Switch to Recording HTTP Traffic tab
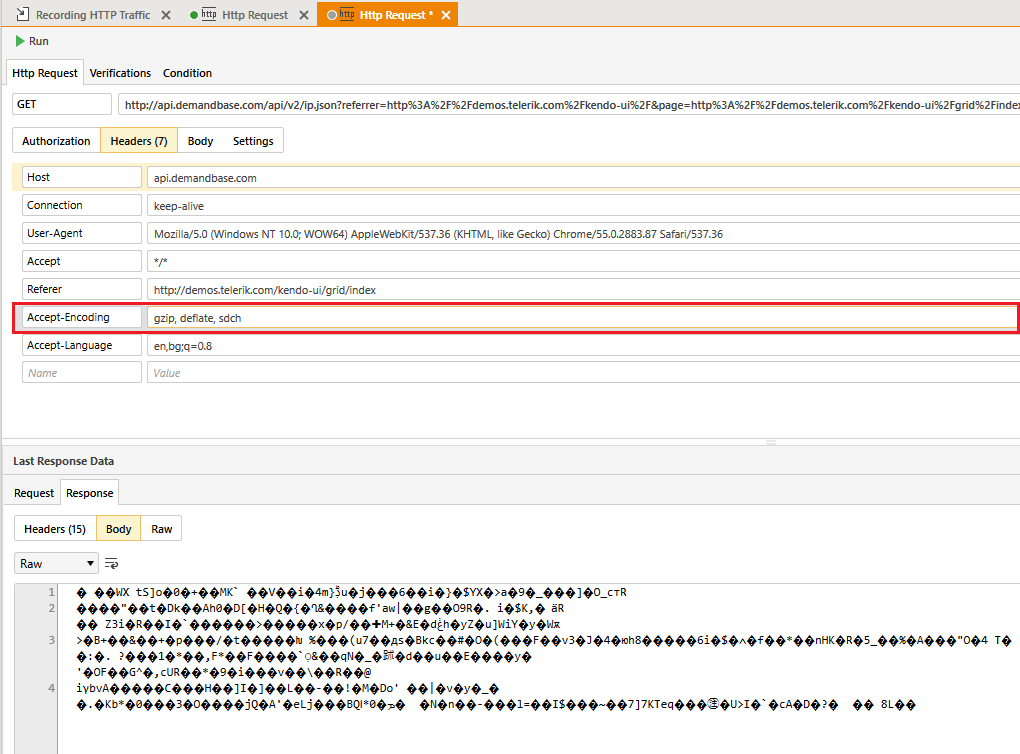Screen dimensions: 1020x754 pos(92,14)
